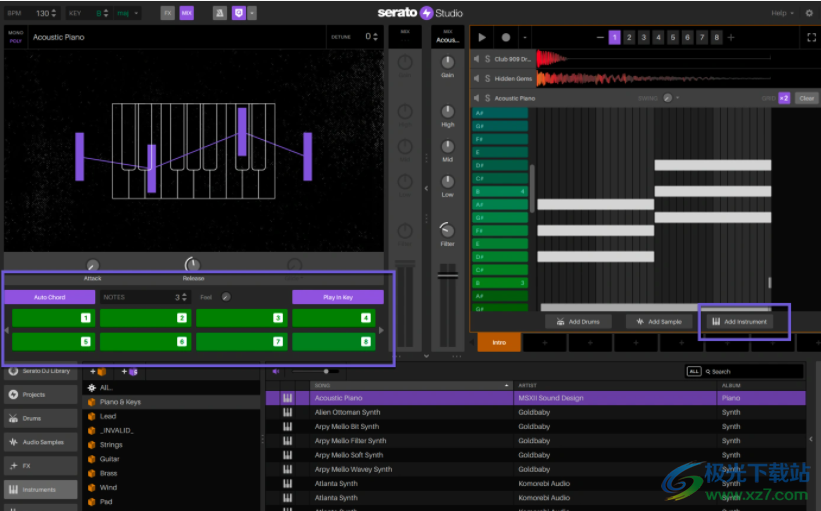Open the Projects section

point(41,394)
